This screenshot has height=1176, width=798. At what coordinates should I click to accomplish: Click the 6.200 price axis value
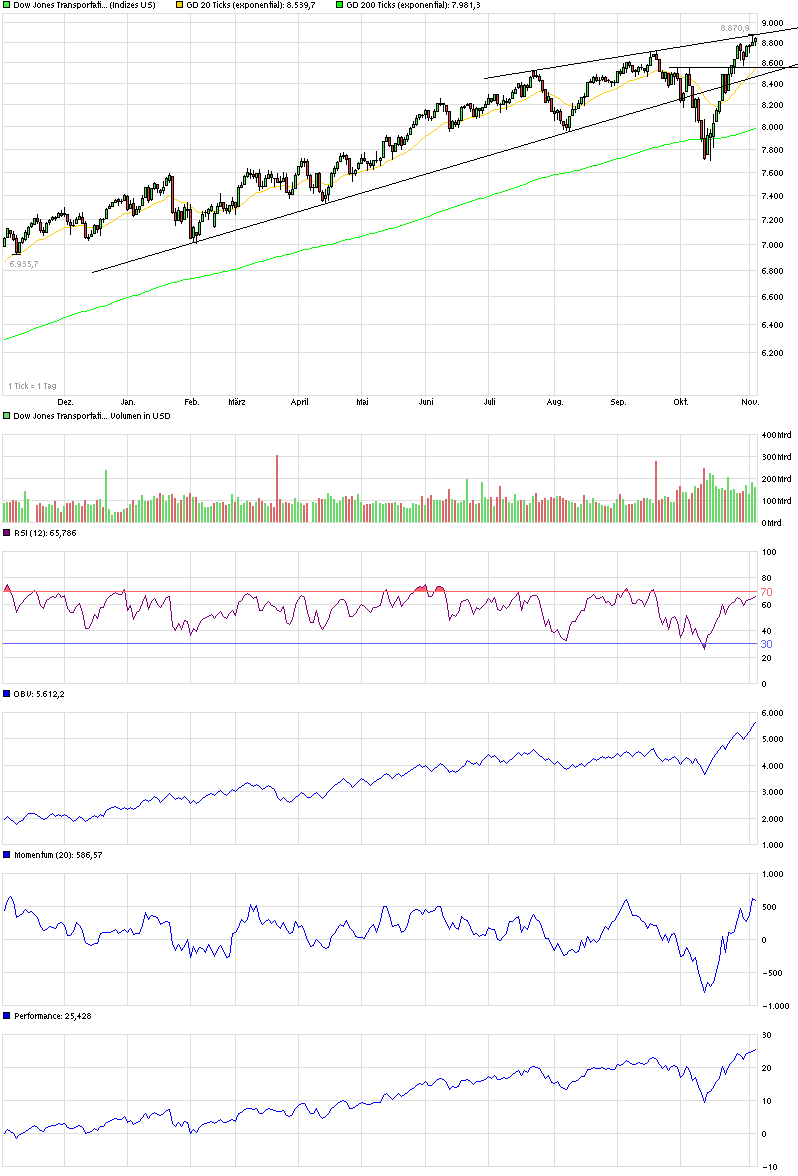coord(772,353)
